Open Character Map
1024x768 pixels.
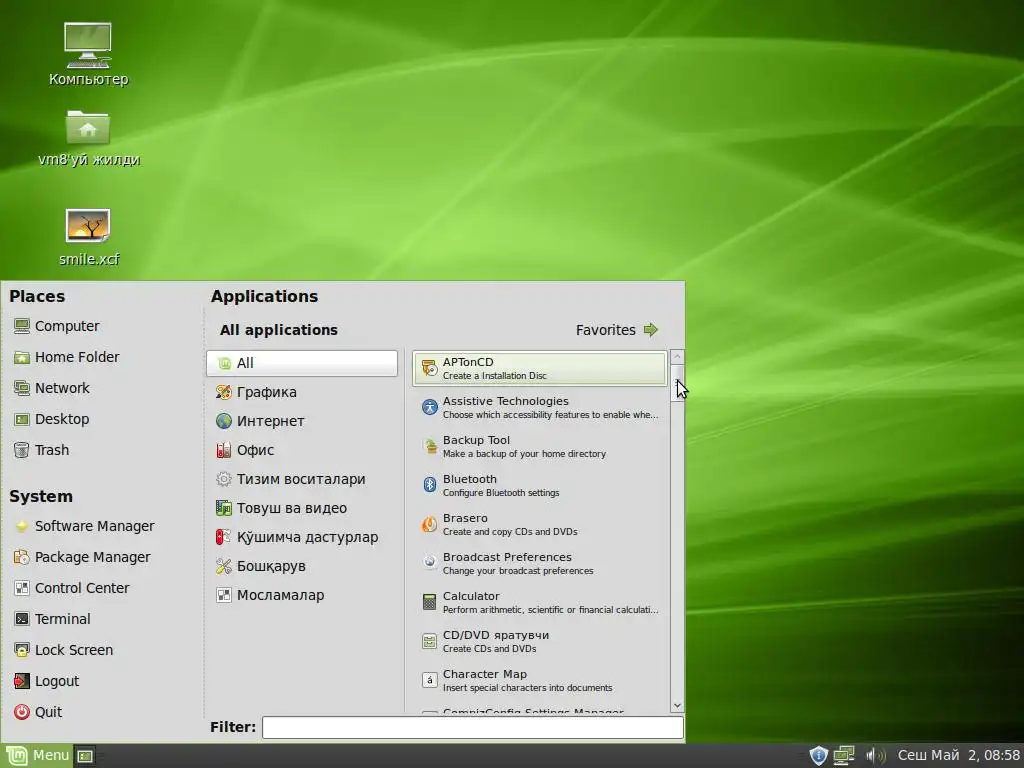pos(539,680)
